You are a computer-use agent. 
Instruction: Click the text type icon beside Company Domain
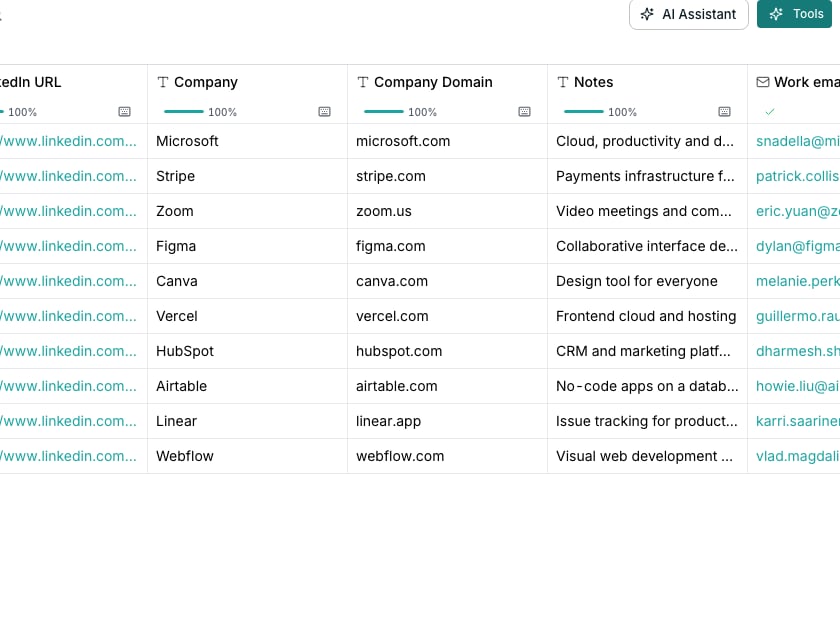pyautogui.click(x=363, y=82)
